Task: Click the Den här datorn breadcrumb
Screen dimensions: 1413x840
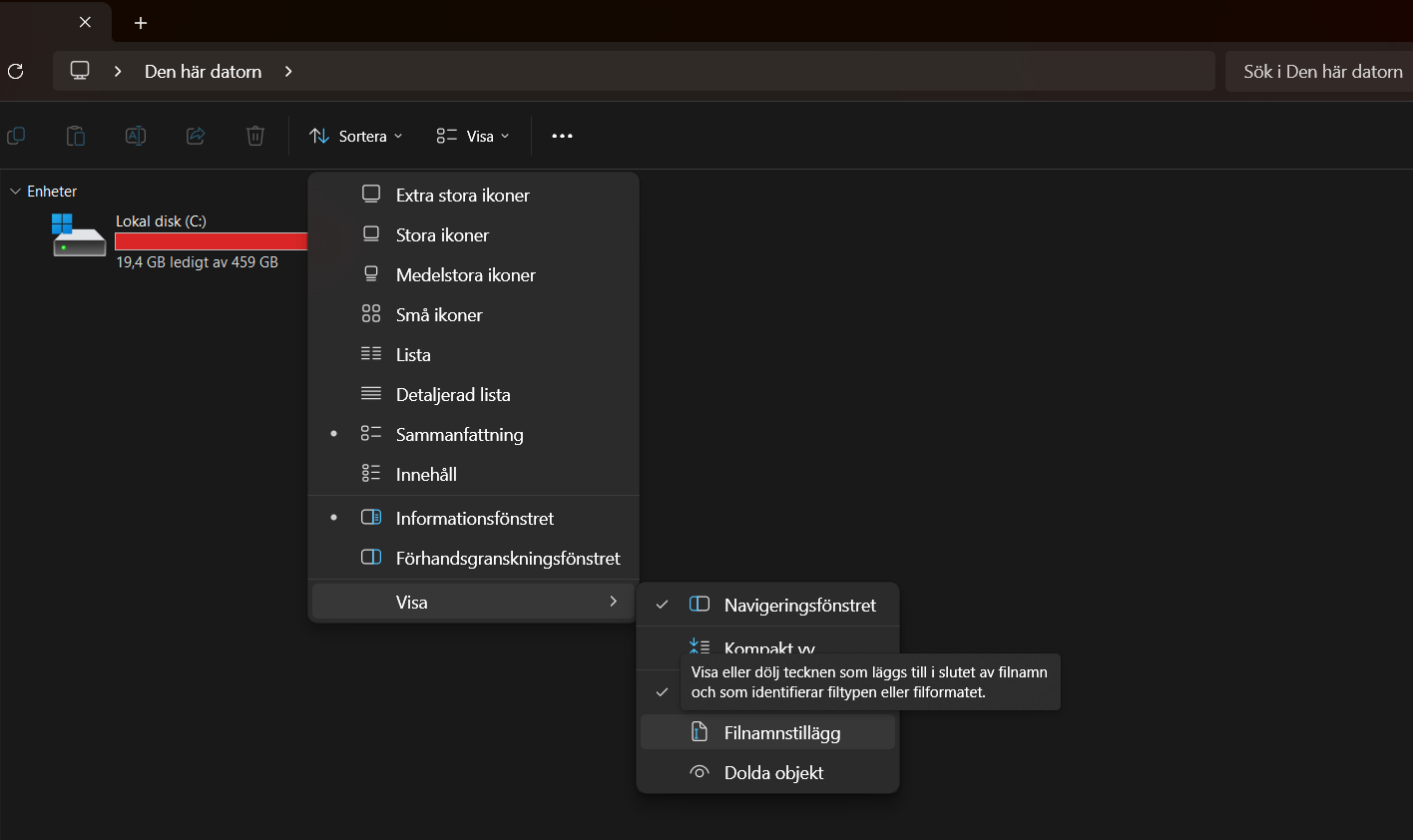Action: tap(203, 71)
